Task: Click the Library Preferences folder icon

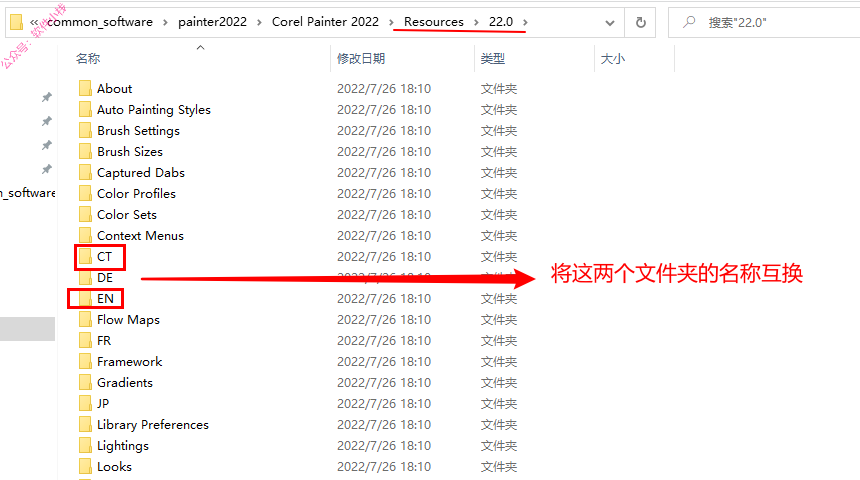Action: click(85, 425)
